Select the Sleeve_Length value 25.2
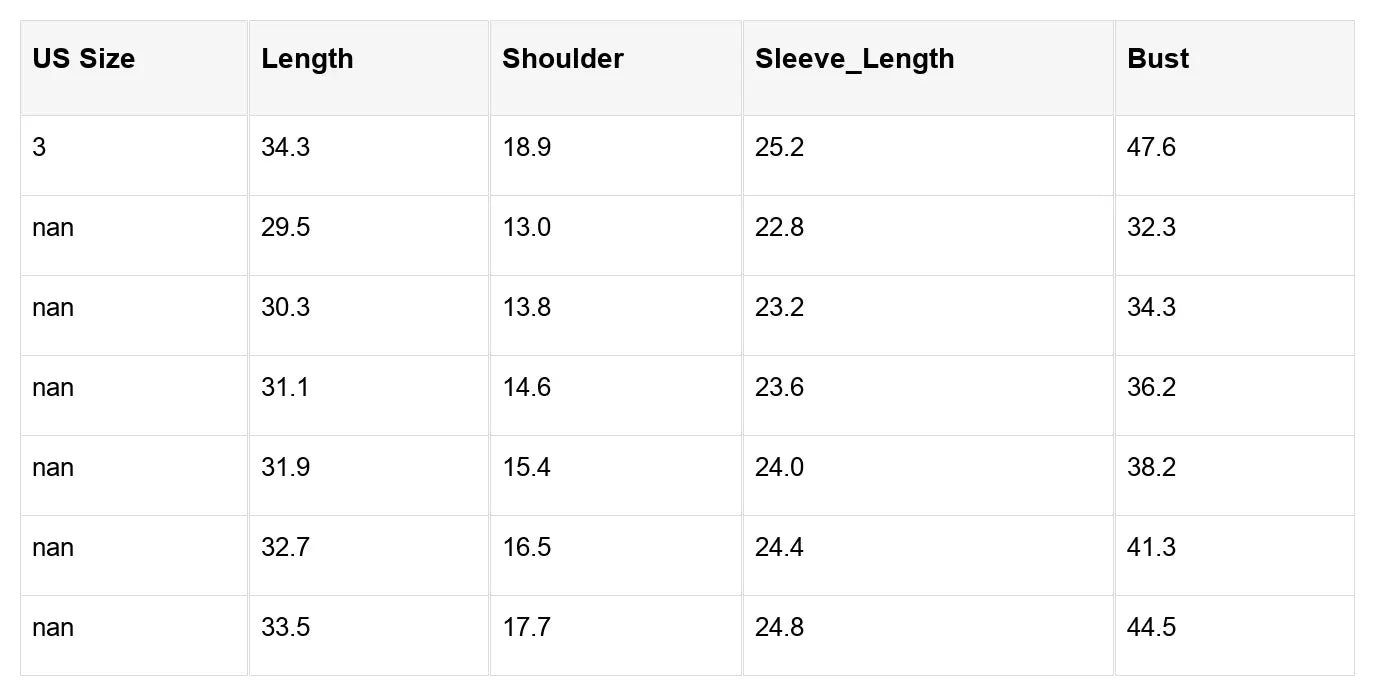 pyautogui.click(x=780, y=148)
